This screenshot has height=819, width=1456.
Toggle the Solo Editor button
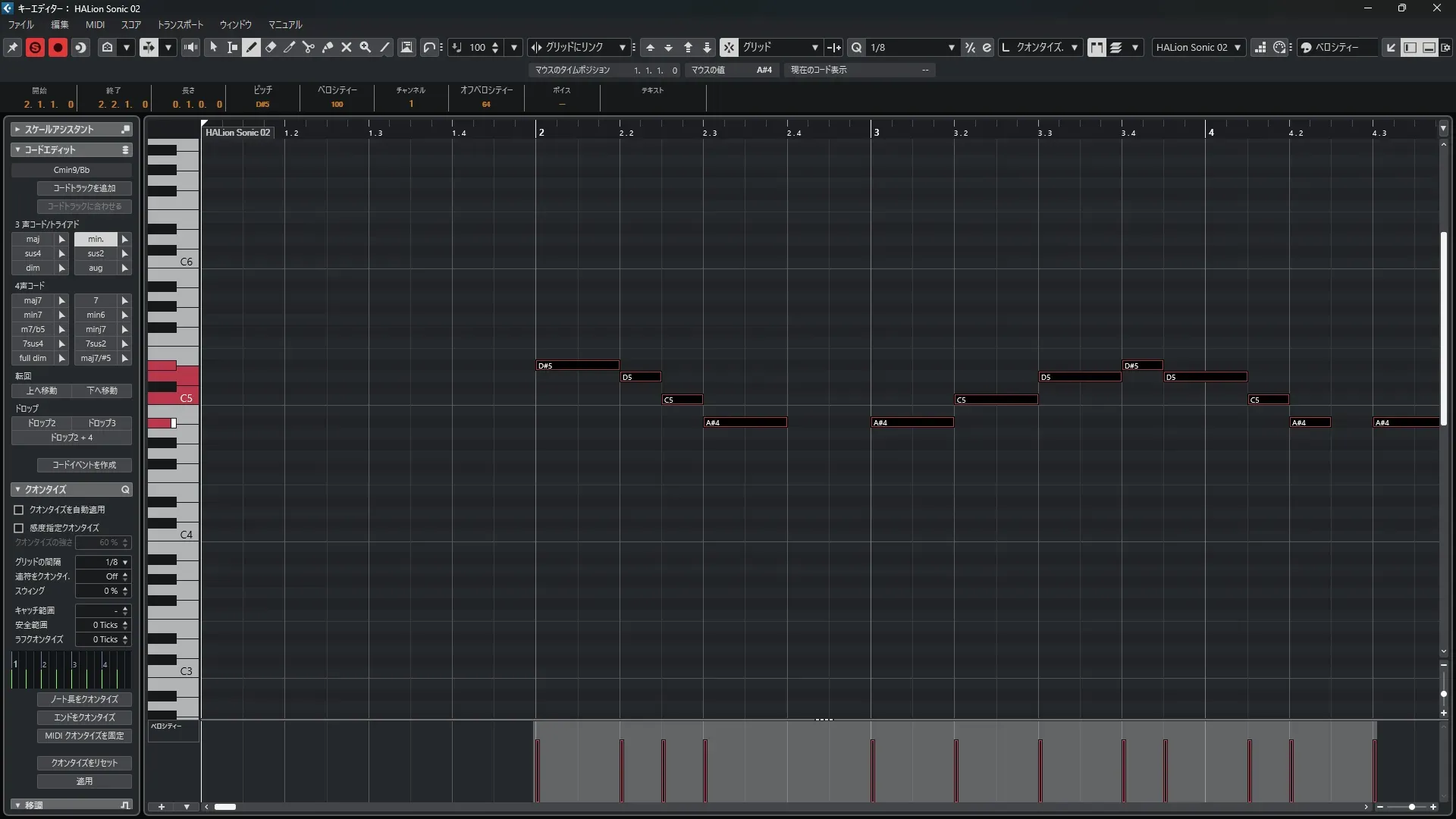(35, 47)
